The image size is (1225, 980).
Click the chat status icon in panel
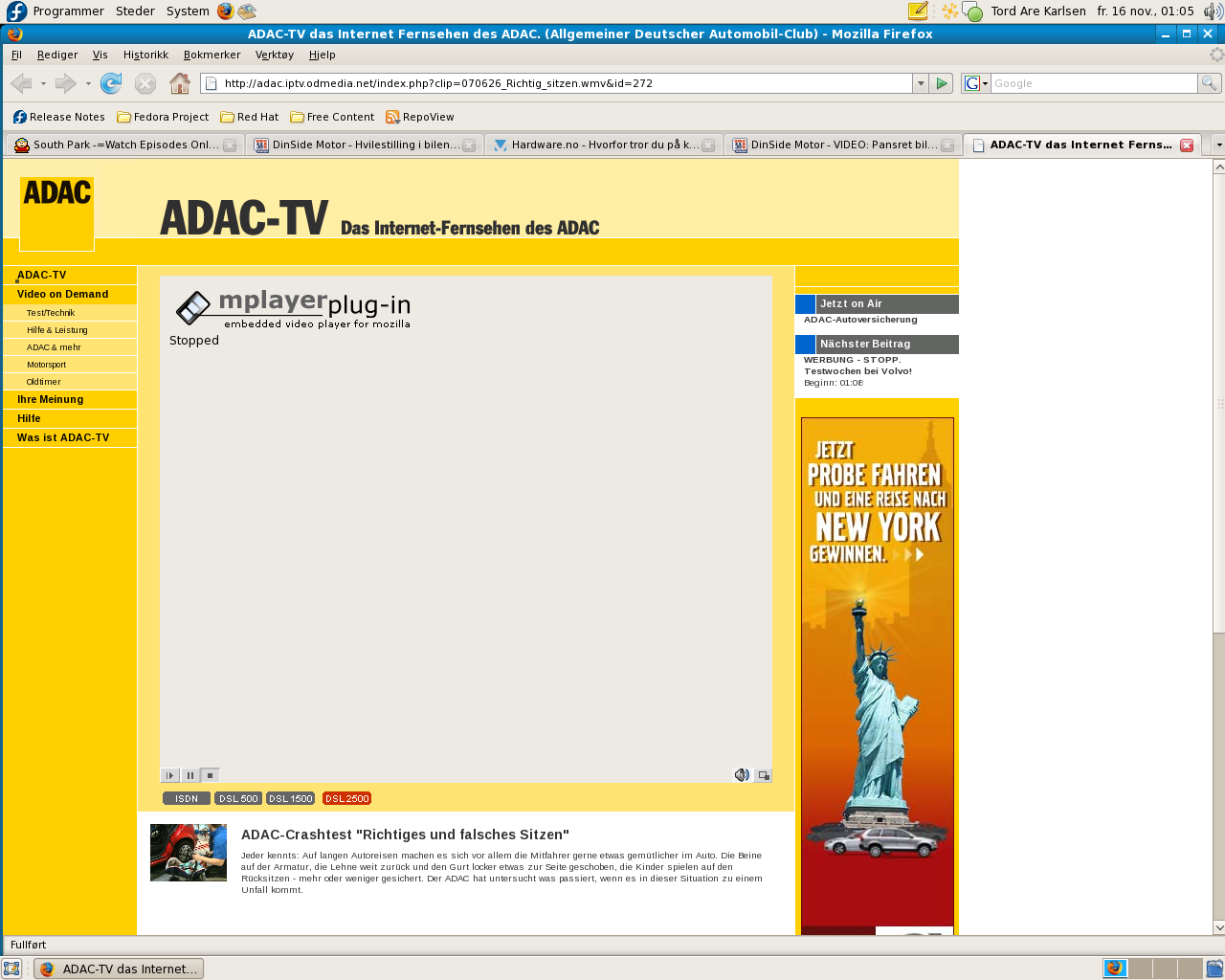point(972,12)
